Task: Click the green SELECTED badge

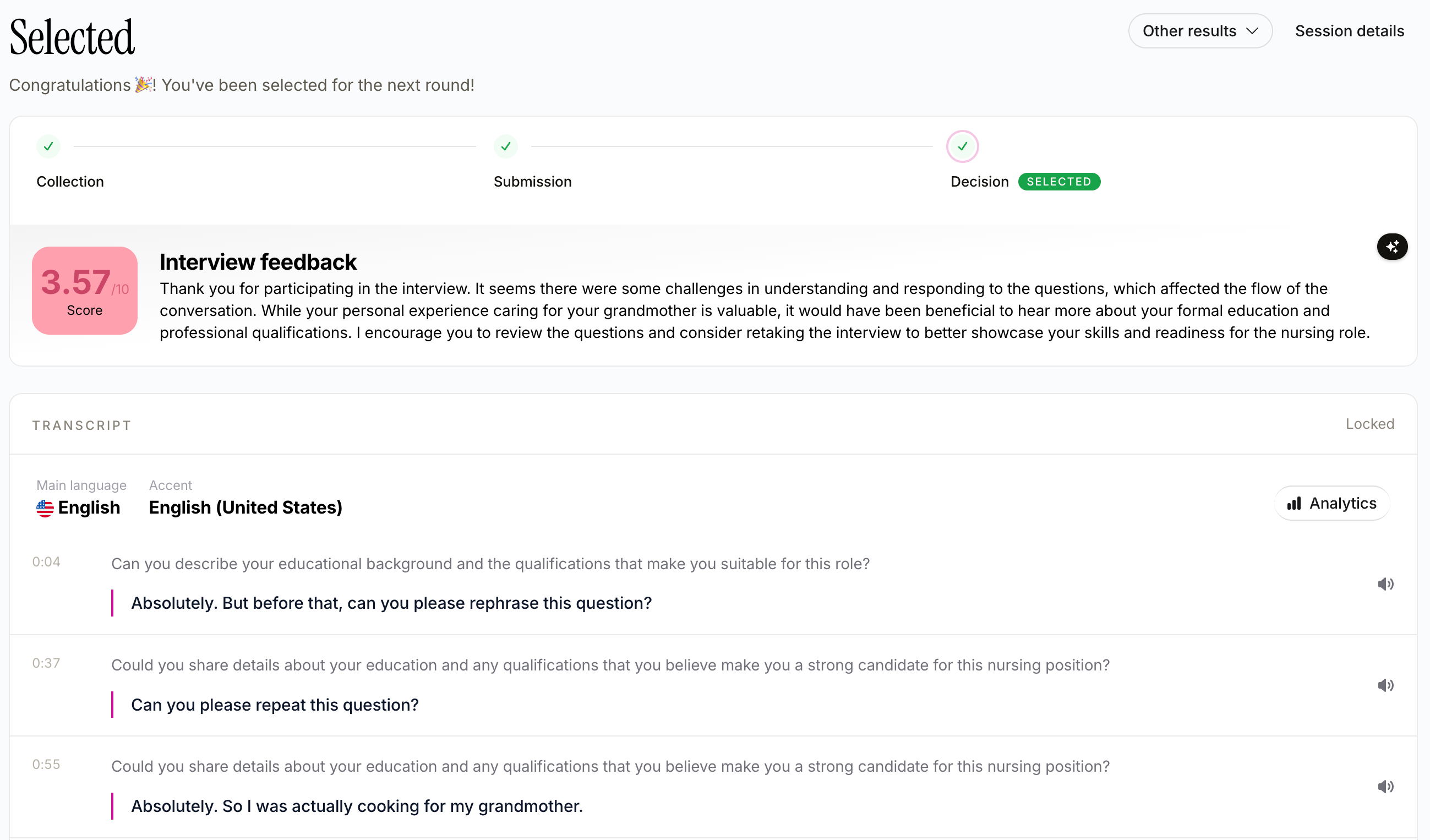Action: point(1059,182)
